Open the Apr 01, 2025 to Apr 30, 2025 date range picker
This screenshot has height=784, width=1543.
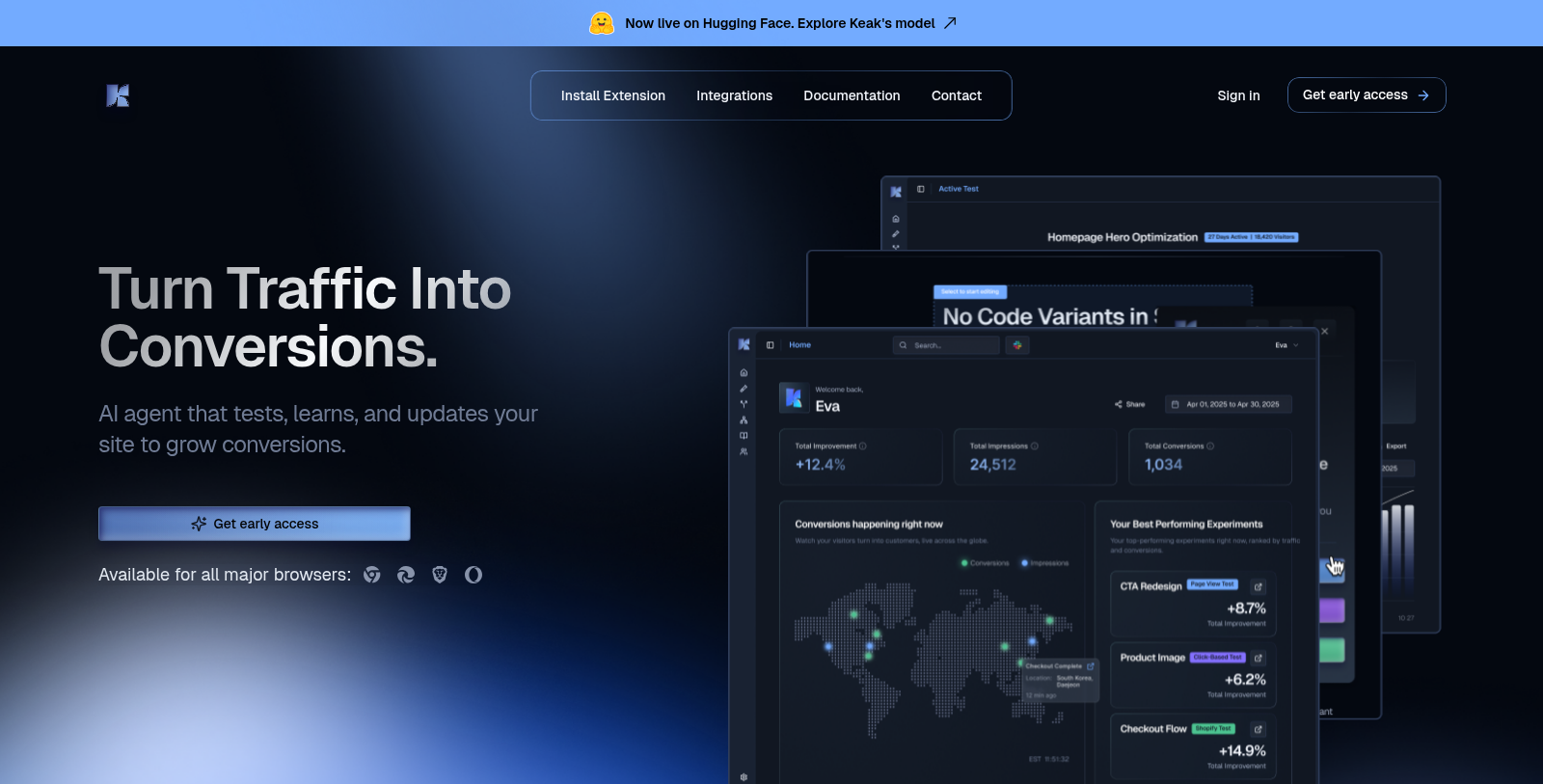click(1229, 404)
